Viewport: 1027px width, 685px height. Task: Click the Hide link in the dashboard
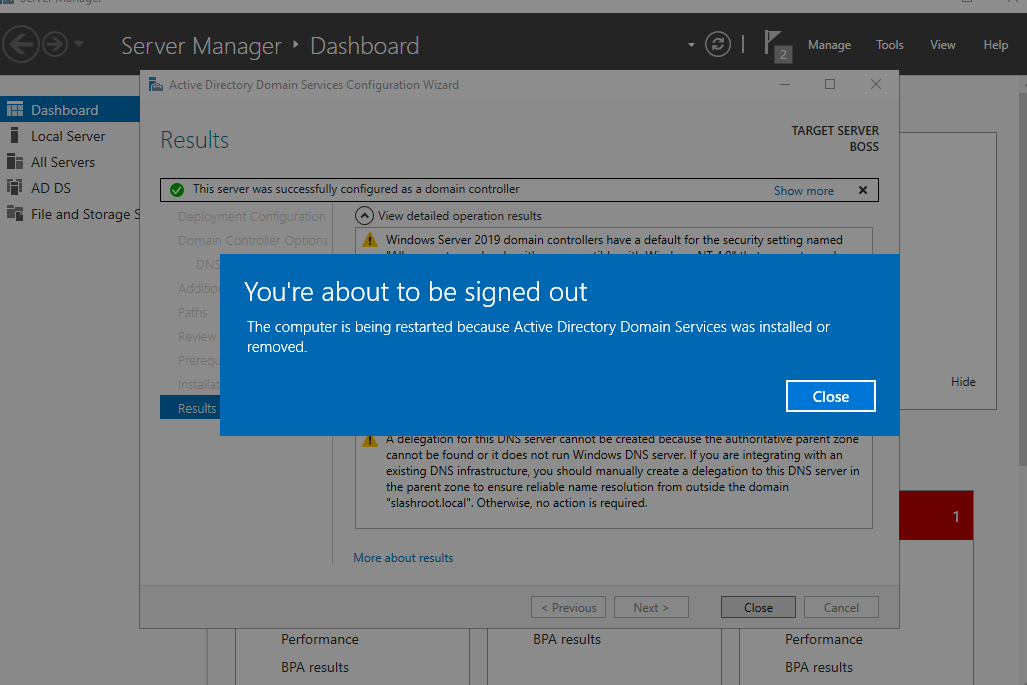point(963,382)
